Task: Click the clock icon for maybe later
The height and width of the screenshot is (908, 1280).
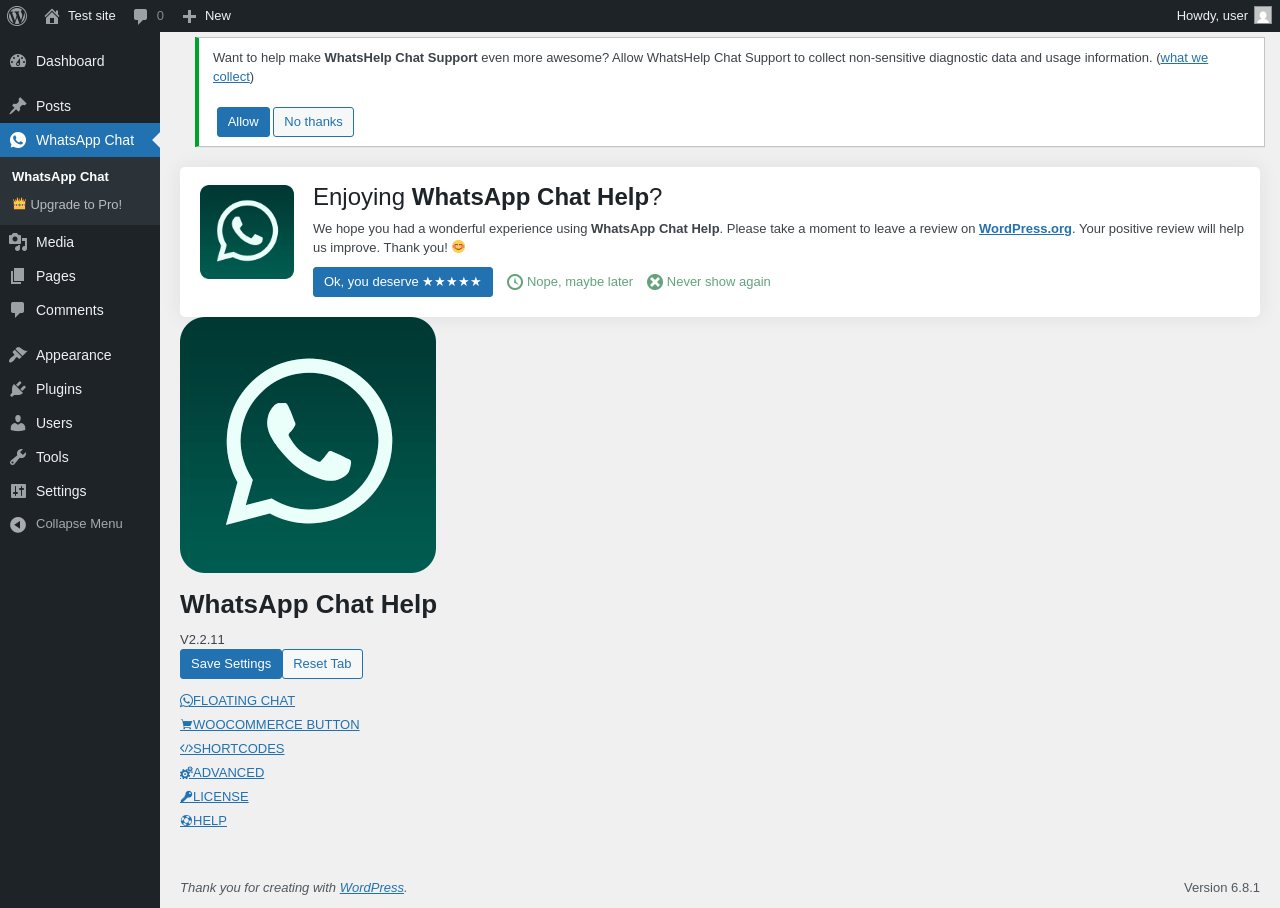Action: tap(515, 282)
